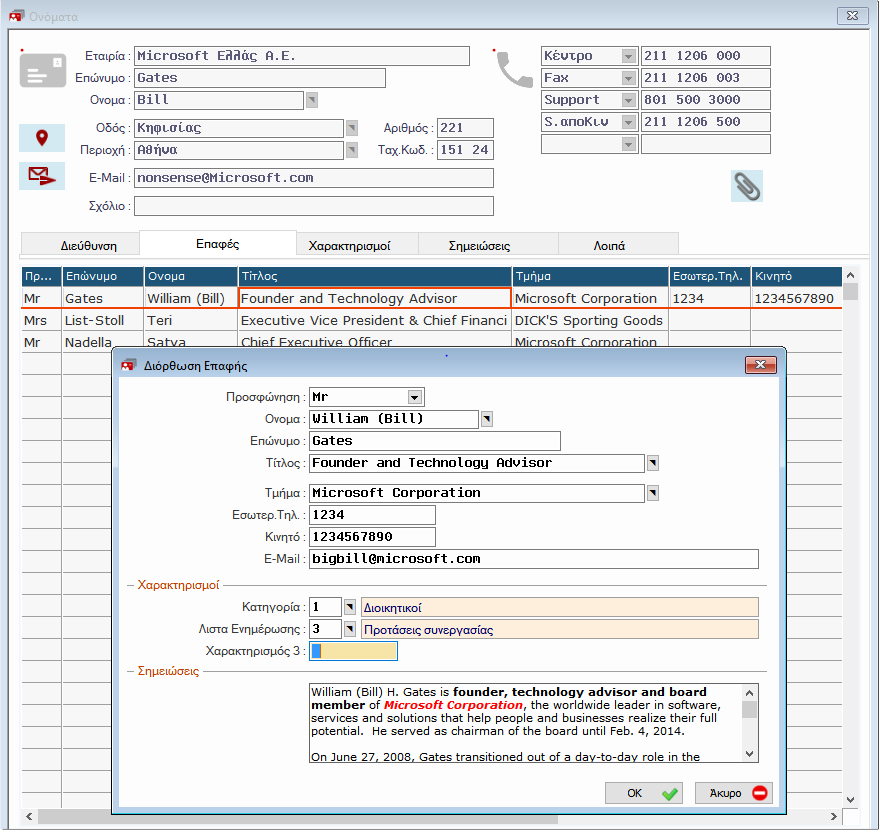Open the lookup arrow next to Αθήνα area field

tap(351, 150)
